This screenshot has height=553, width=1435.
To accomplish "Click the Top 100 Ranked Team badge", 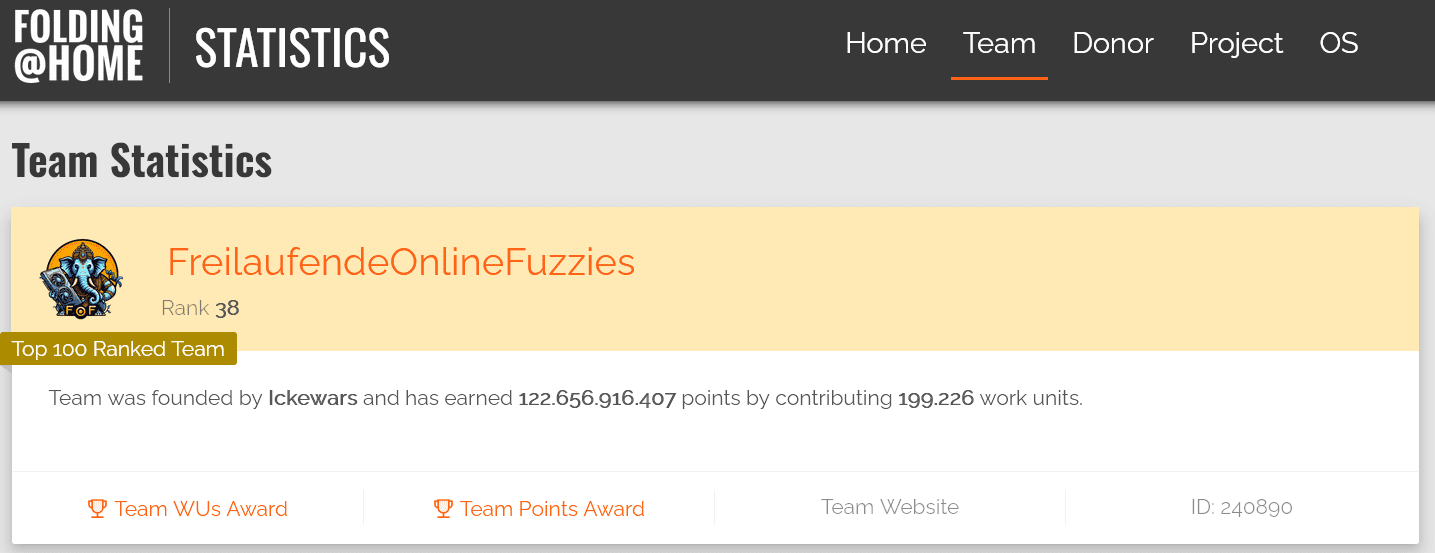I will [x=118, y=349].
